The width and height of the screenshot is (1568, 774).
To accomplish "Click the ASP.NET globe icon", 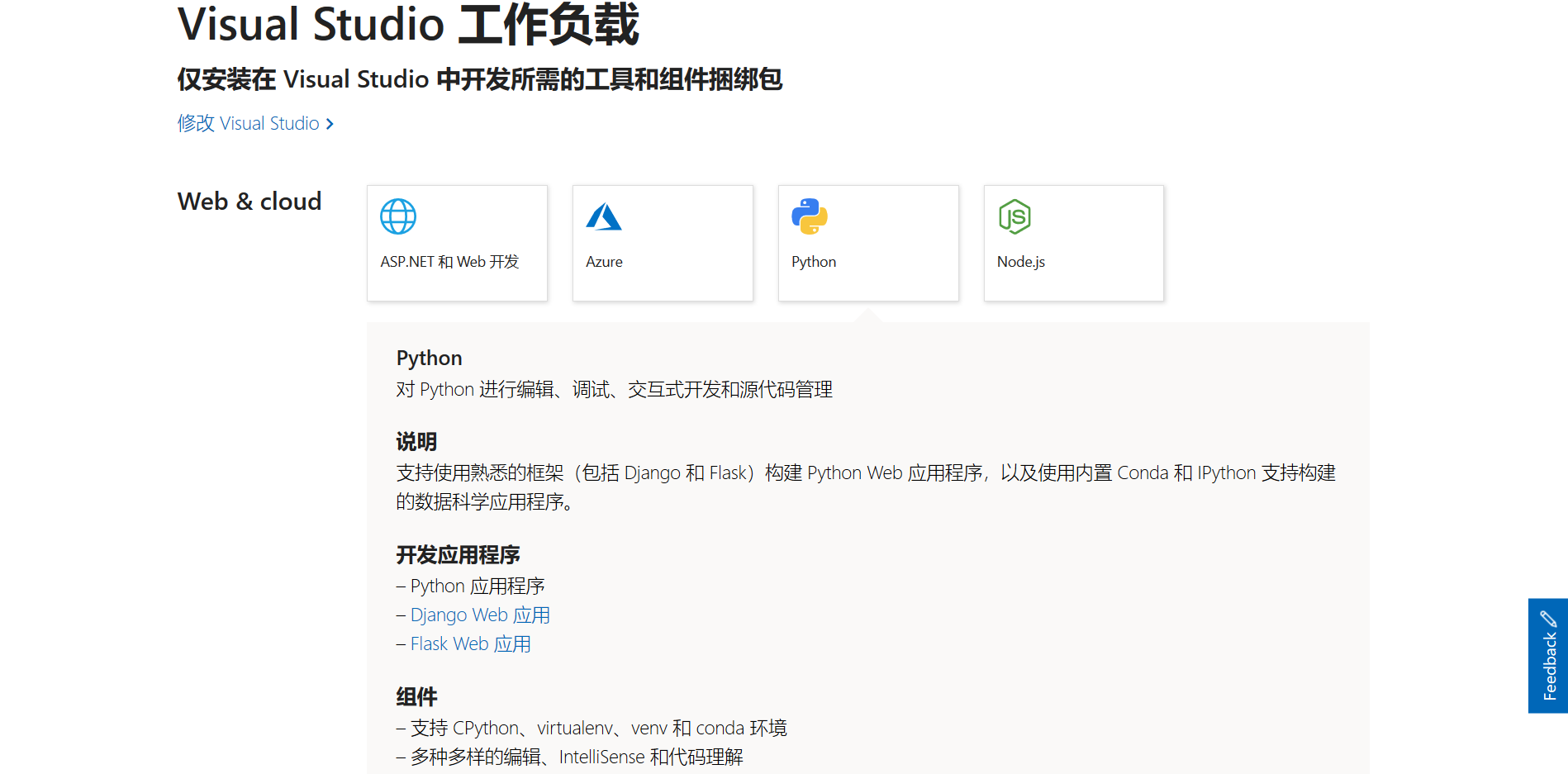I will (398, 216).
